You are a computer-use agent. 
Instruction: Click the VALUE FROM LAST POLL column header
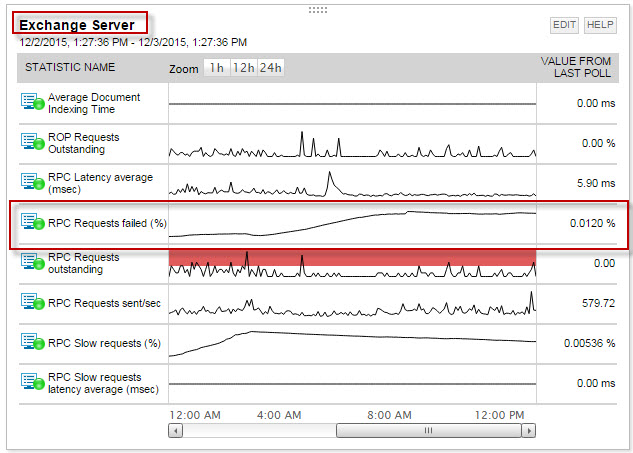click(576, 67)
